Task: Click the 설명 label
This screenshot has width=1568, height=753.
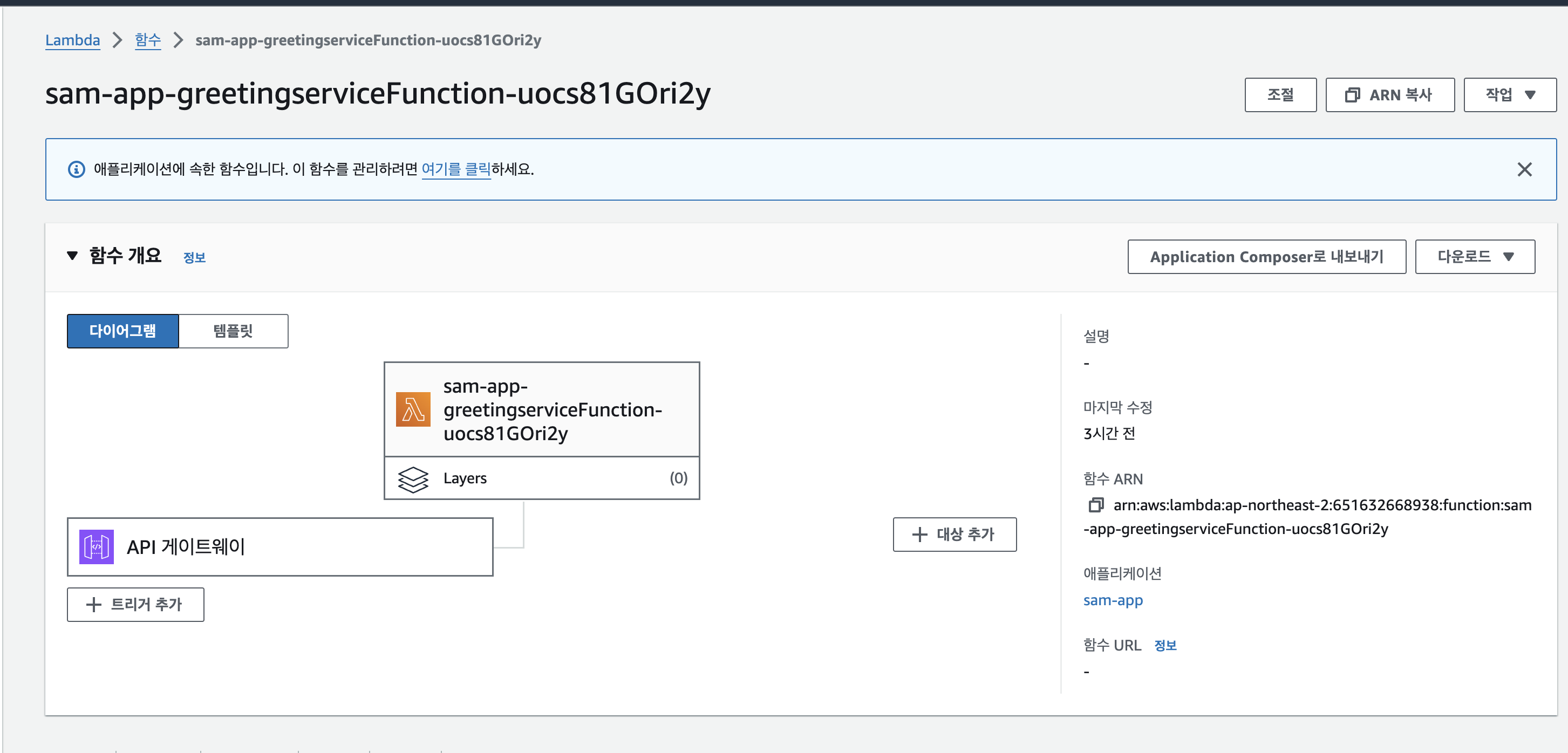Action: point(1096,336)
